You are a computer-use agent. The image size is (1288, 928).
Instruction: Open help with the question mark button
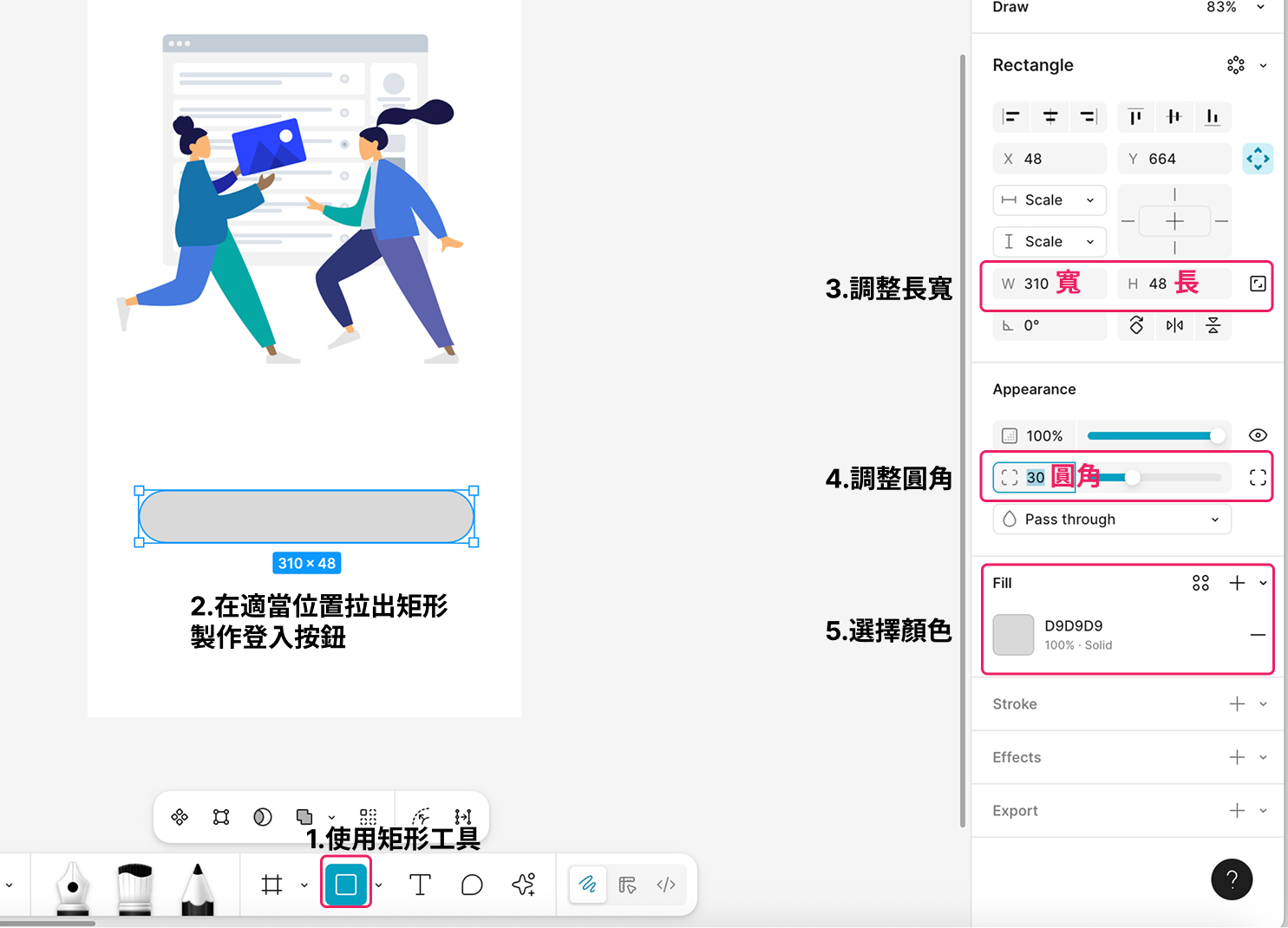pyautogui.click(x=1231, y=879)
